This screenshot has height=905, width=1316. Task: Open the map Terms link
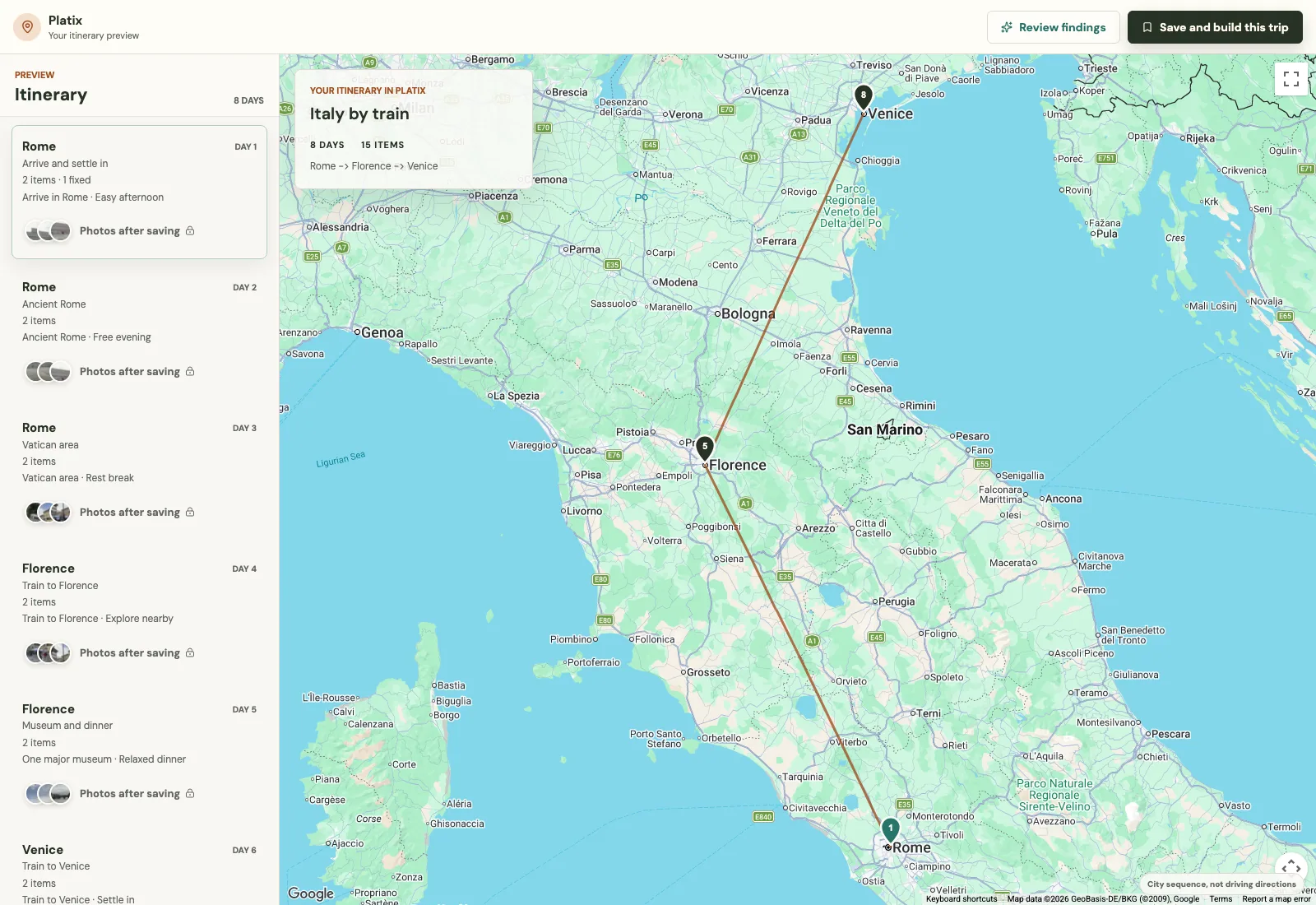click(x=1221, y=899)
